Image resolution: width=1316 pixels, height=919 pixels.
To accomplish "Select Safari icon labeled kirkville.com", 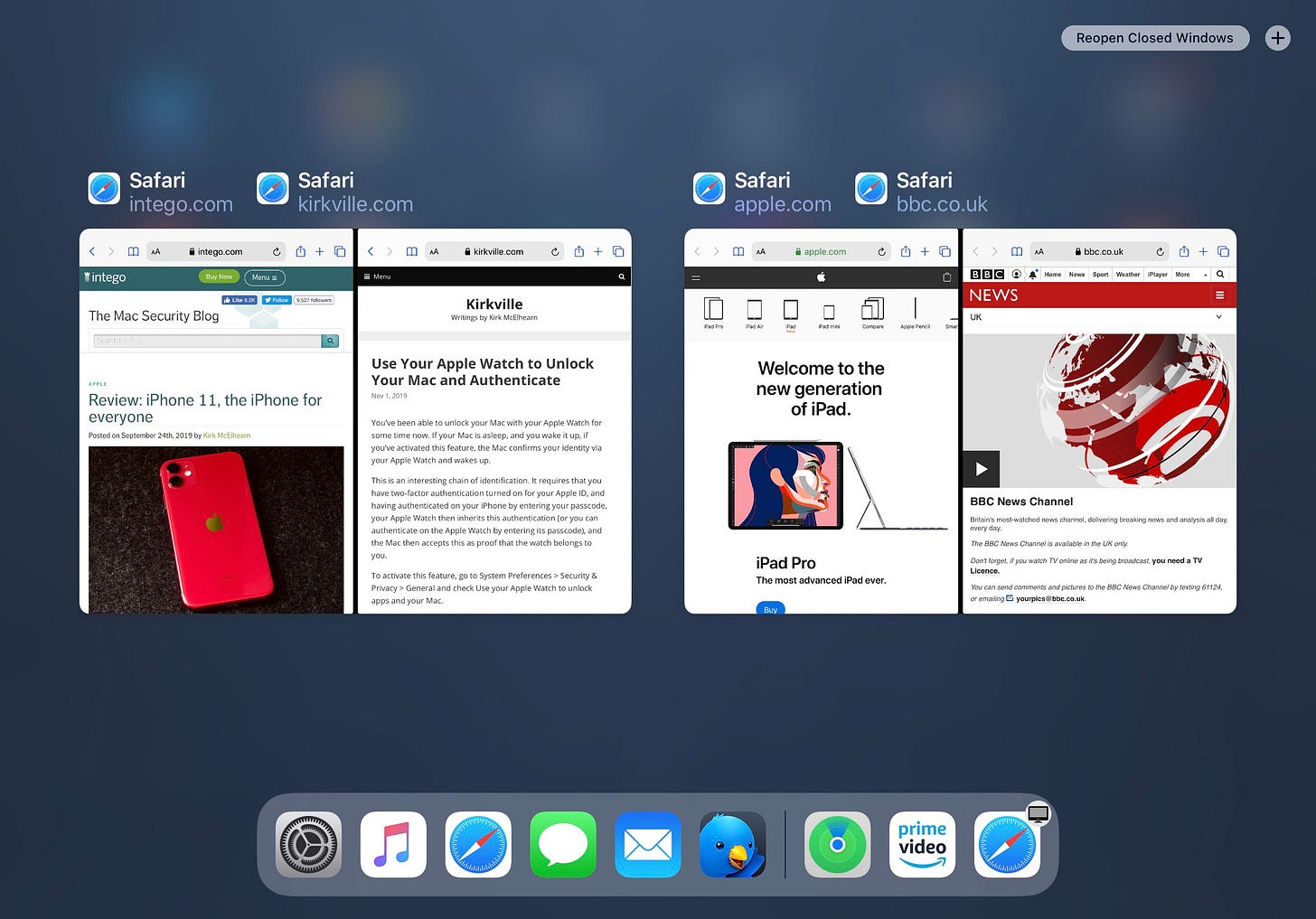I will 273,189.
